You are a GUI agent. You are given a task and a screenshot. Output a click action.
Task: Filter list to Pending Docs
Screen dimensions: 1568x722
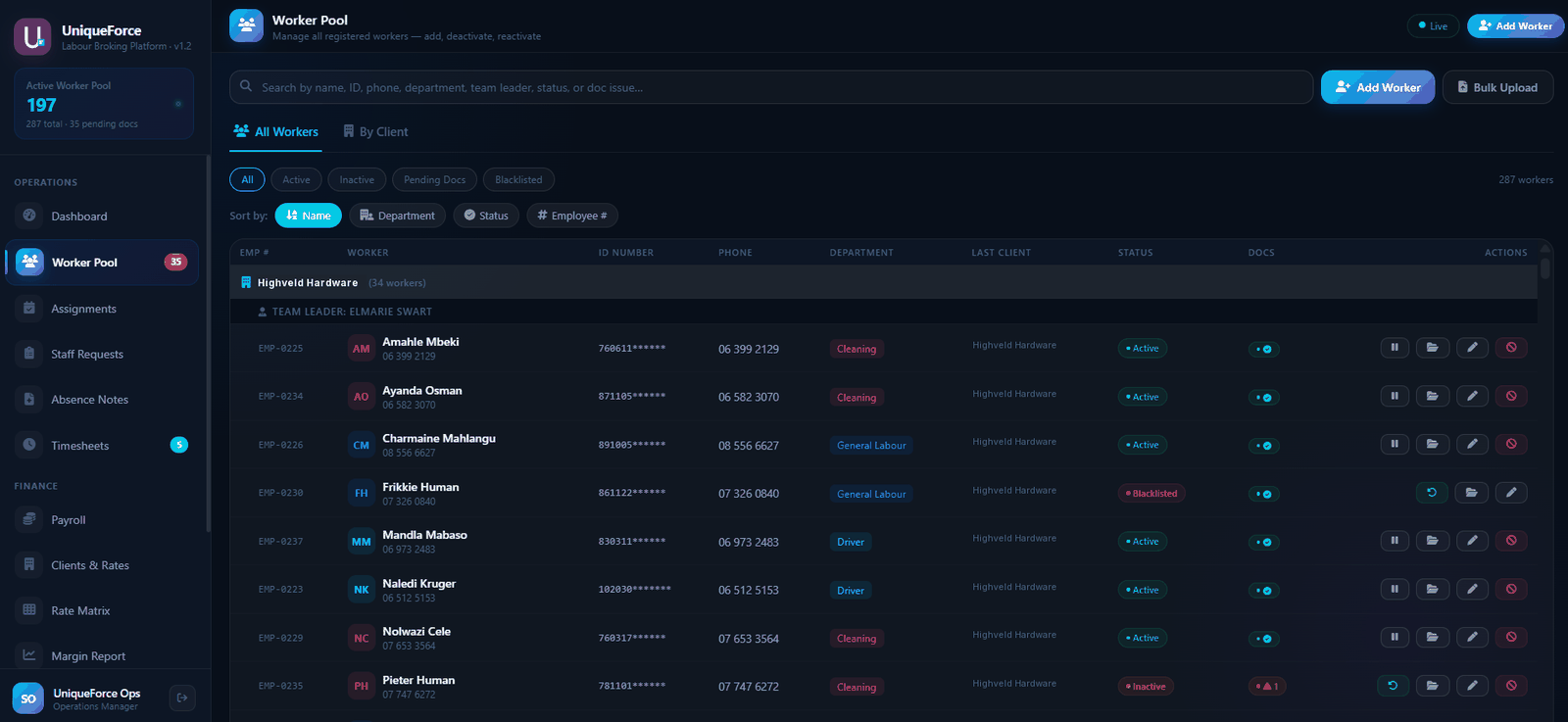[434, 180]
